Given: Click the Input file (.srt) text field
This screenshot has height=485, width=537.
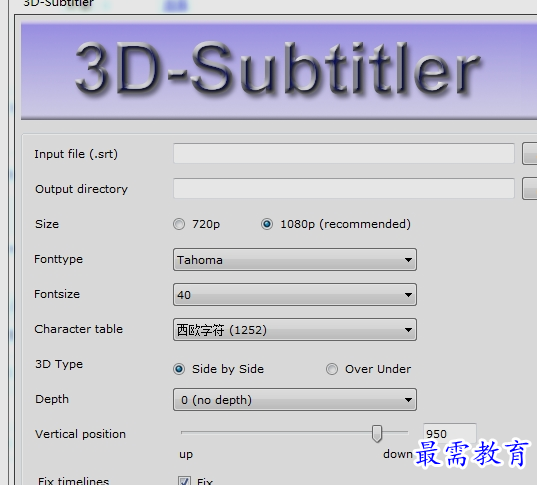Looking at the screenshot, I should pos(344,153).
